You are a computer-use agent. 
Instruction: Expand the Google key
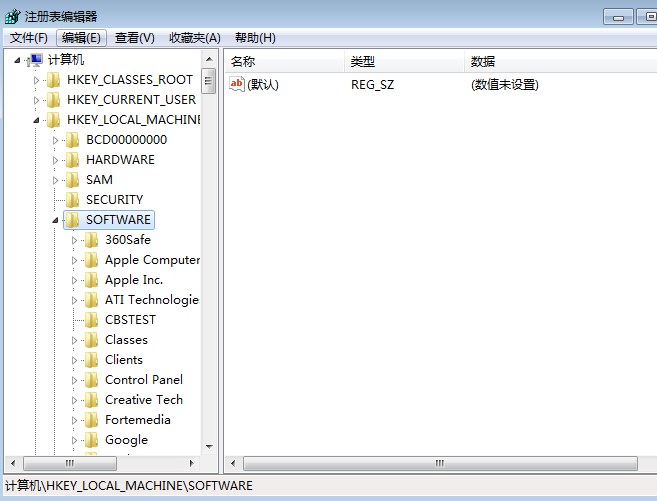pos(75,440)
